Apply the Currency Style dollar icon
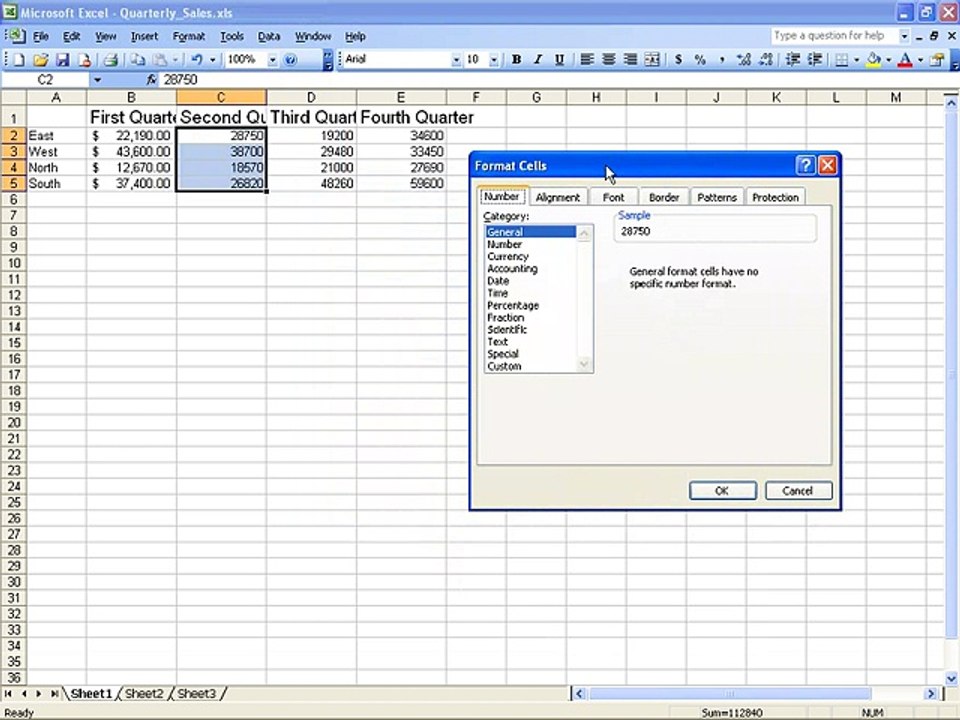The height and width of the screenshot is (720, 960). pos(678,59)
